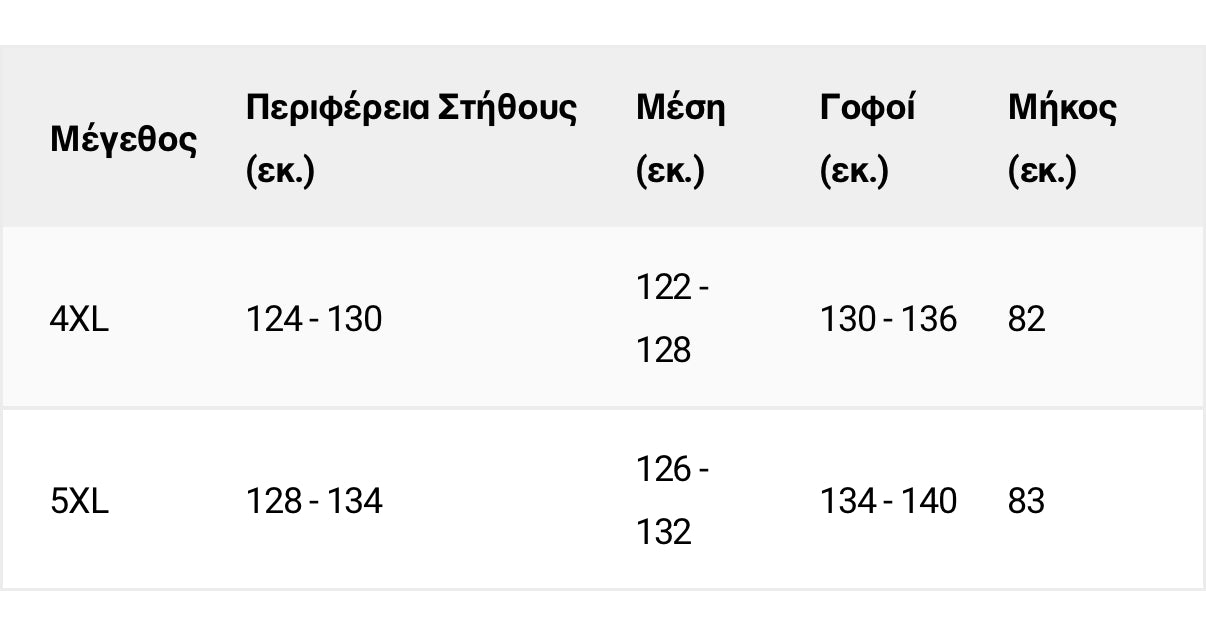The image size is (1206, 627).
Task: Click hips value 134 - 140
Action: (888, 501)
